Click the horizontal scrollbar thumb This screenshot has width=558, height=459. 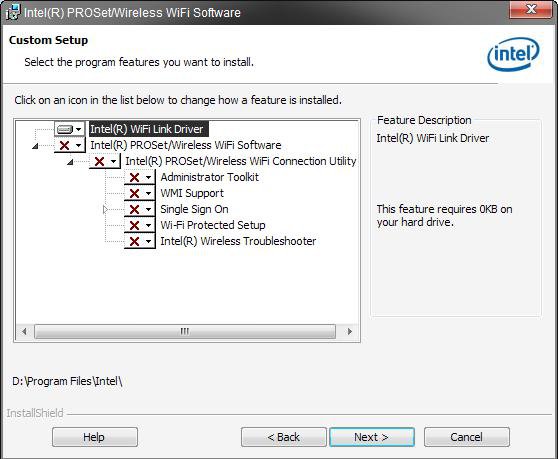(185, 331)
